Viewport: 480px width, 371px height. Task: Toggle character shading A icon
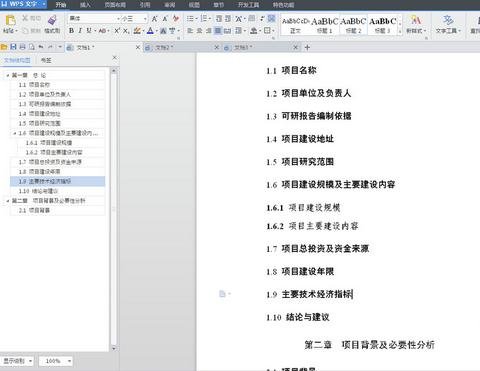pyautogui.click(x=163, y=31)
